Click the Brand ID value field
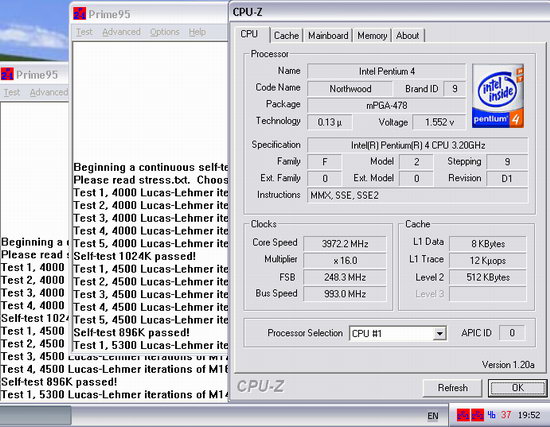This screenshot has width=550, height=427. point(455,89)
